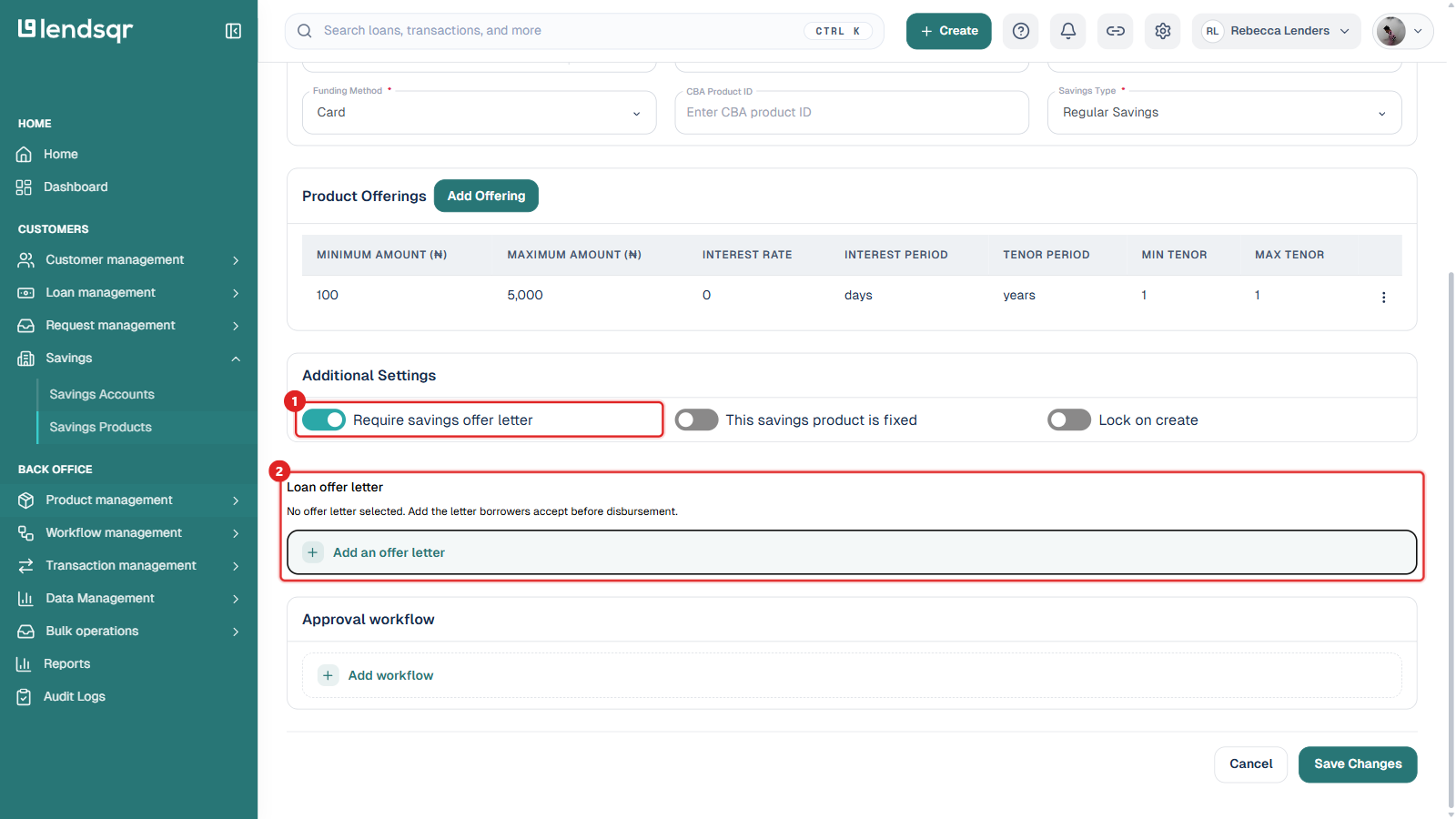Click the Reports chart icon

tap(25, 663)
